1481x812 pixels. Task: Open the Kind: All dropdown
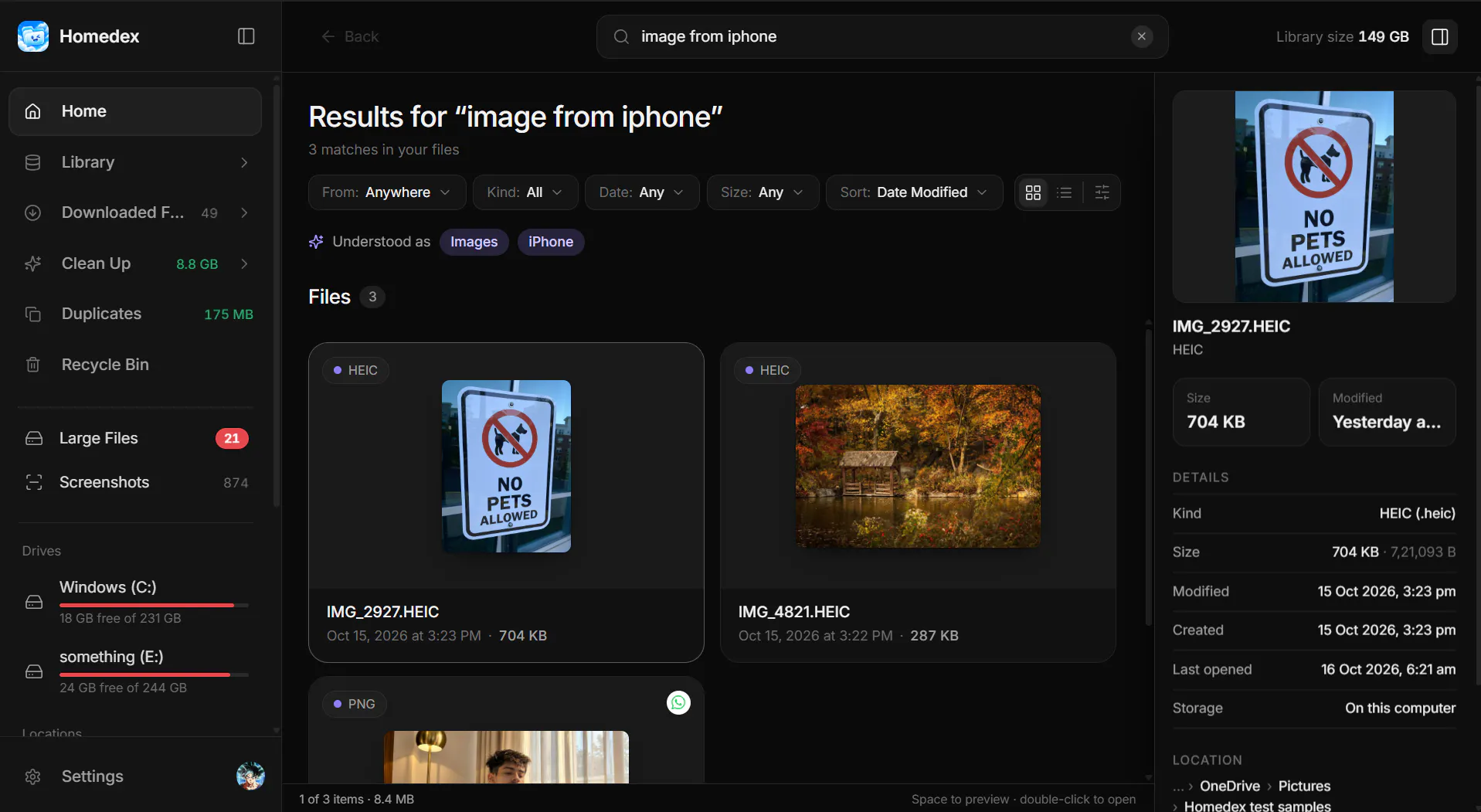coord(525,192)
